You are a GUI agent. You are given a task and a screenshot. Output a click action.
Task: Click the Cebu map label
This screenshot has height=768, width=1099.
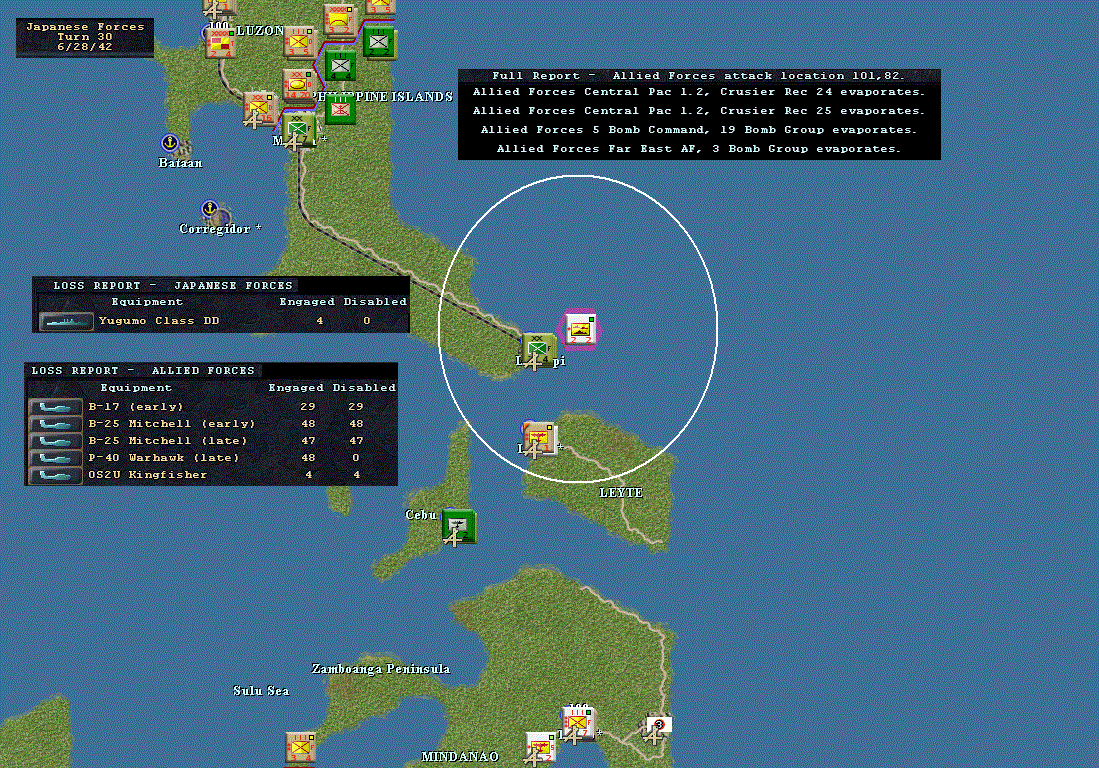coord(421,514)
